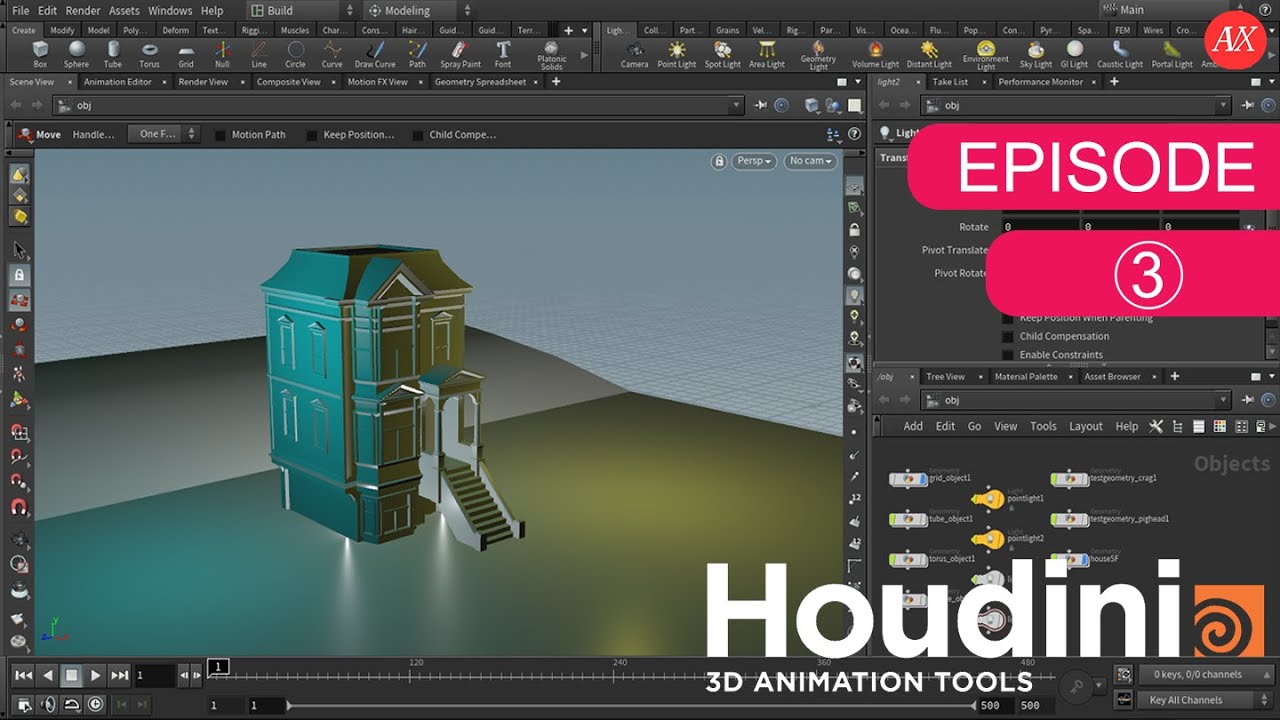The image size is (1280, 720).
Task: Toggle the Keep Position checkbox
Action: click(312, 135)
